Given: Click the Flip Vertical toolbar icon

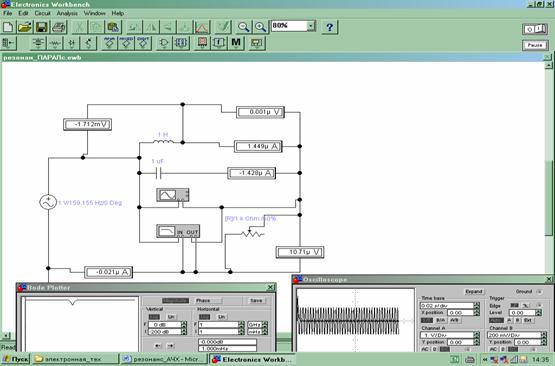Looking at the screenshot, I should click(168, 27).
